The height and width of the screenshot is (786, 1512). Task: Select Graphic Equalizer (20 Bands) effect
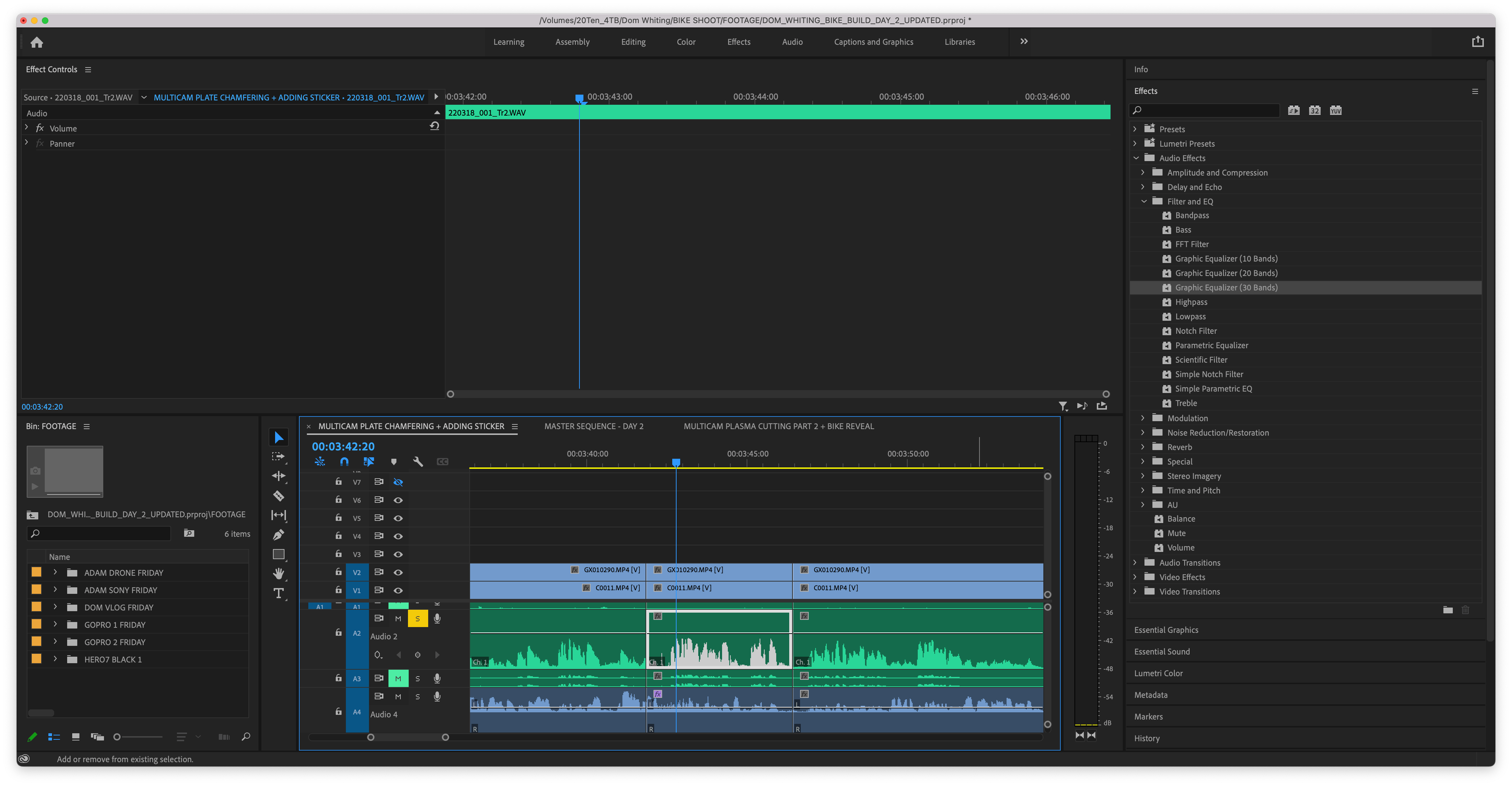pos(1227,273)
